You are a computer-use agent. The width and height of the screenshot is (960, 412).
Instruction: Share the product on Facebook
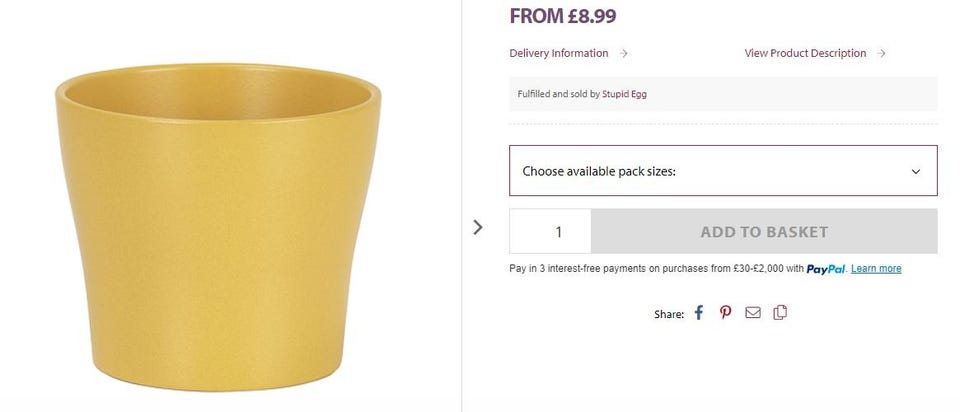coord(699,313)
